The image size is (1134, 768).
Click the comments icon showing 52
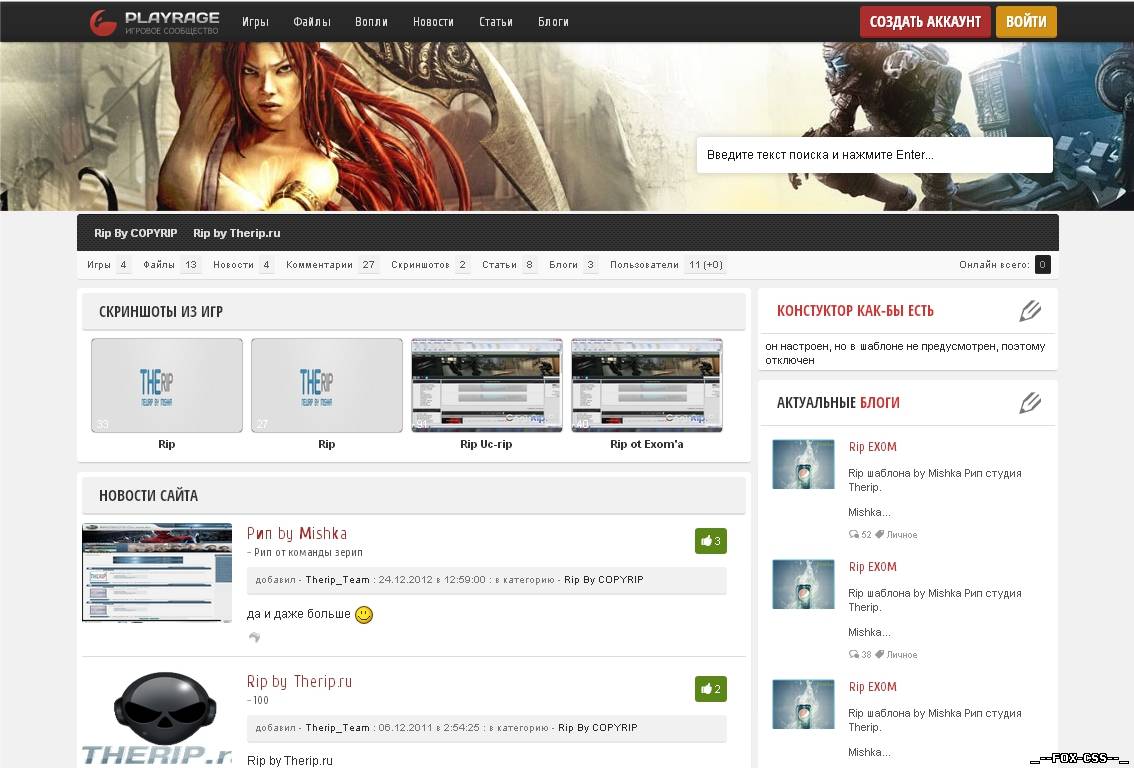coord(853,535)
